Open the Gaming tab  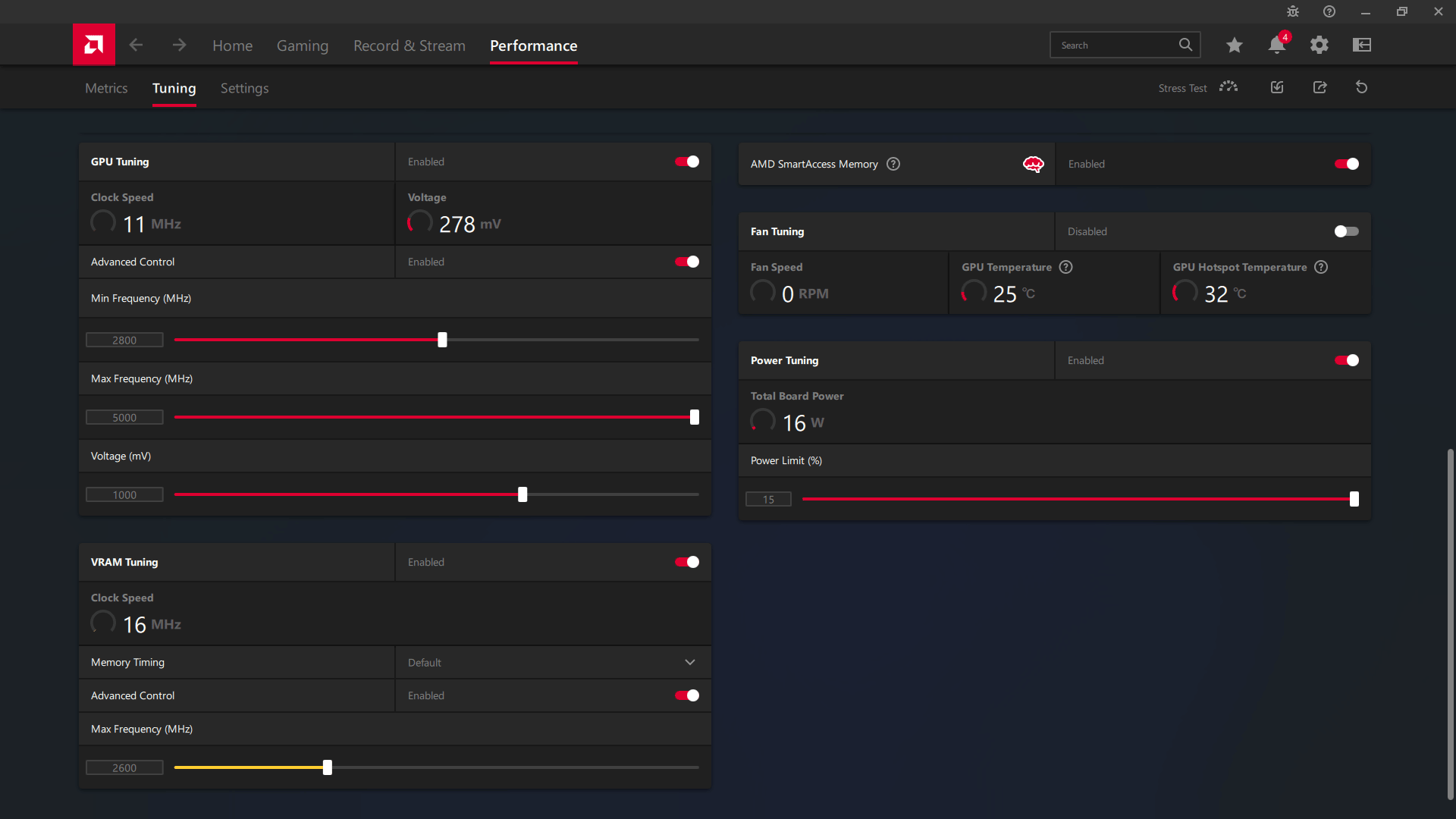coord(303,45)
